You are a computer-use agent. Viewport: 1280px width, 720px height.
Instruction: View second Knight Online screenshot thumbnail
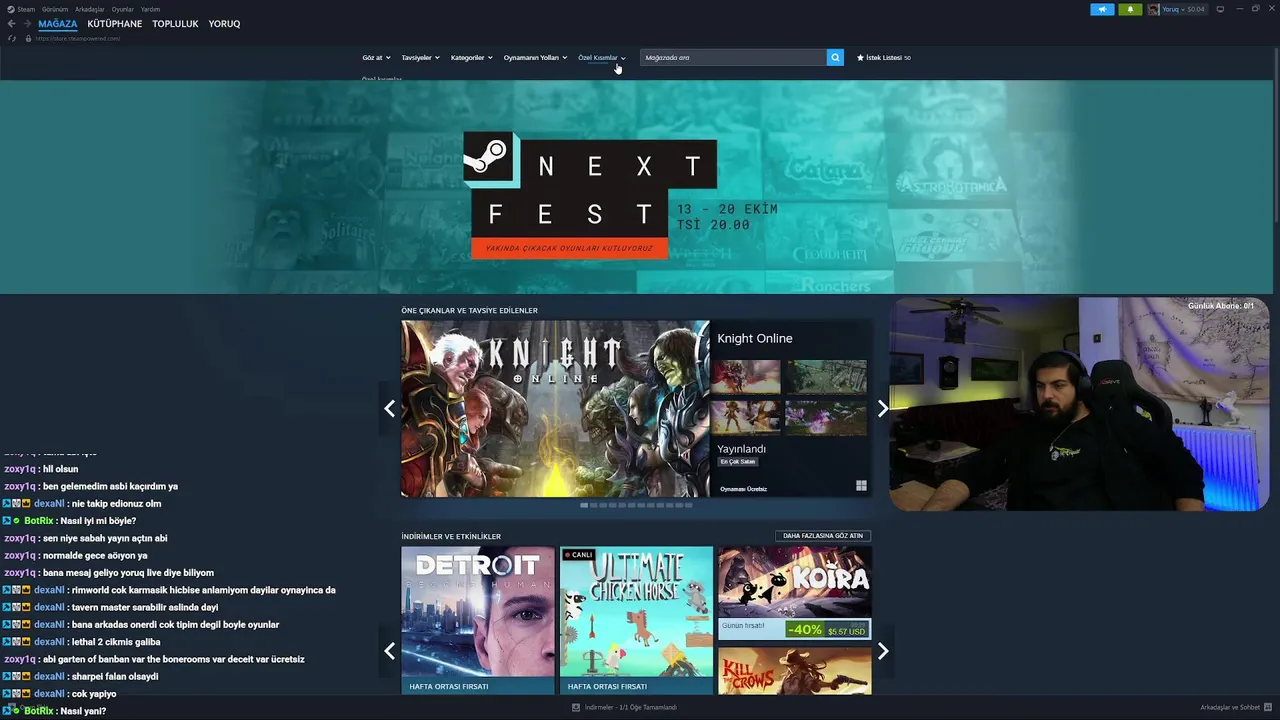point(826,377)
